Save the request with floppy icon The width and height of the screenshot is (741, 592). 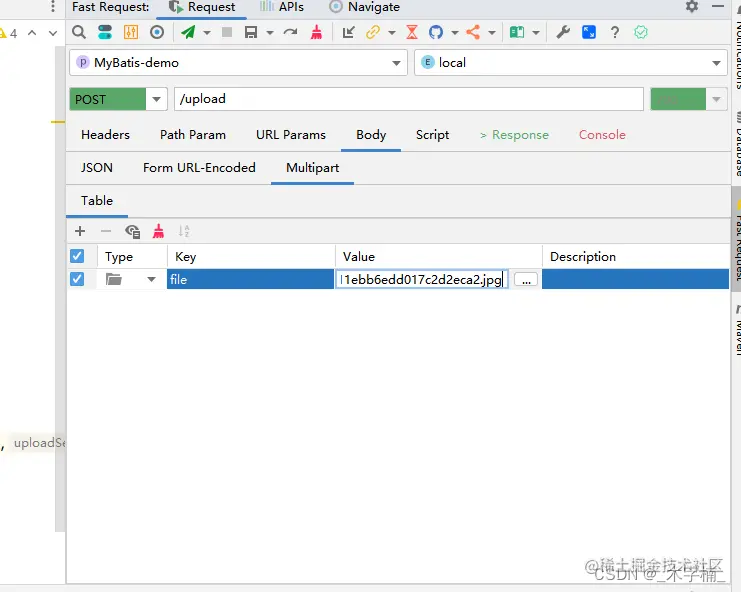(251, 32)
